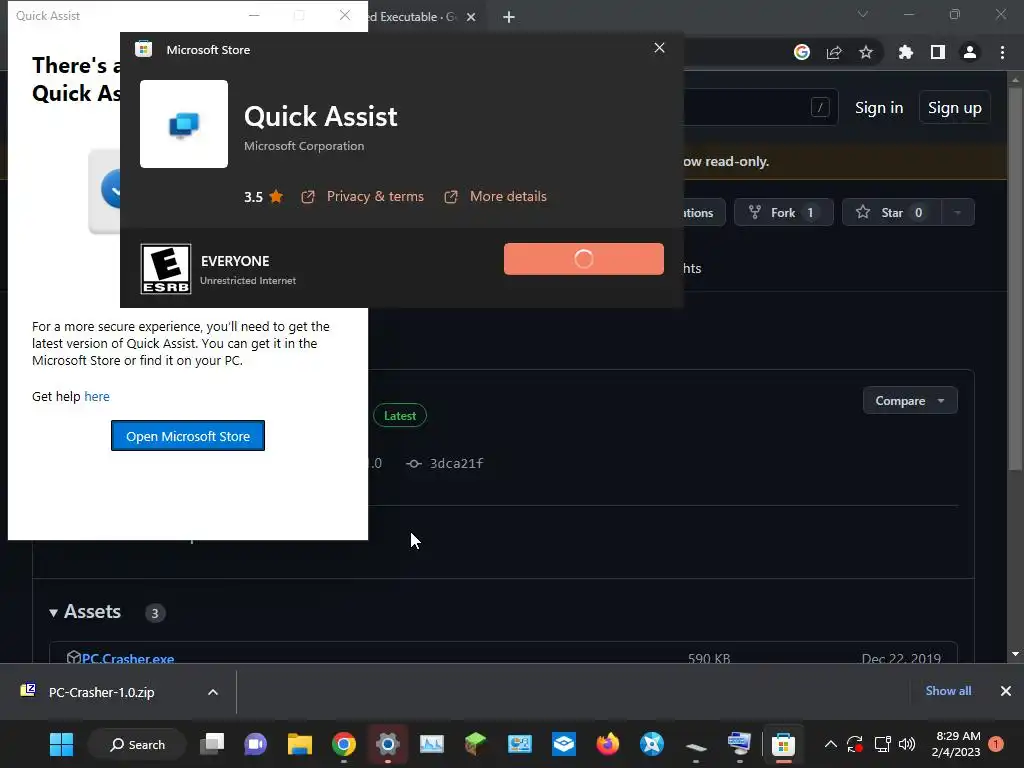Show hidden system tray icons
This screenshot has width=1024, height=768.
coord(831,744)
